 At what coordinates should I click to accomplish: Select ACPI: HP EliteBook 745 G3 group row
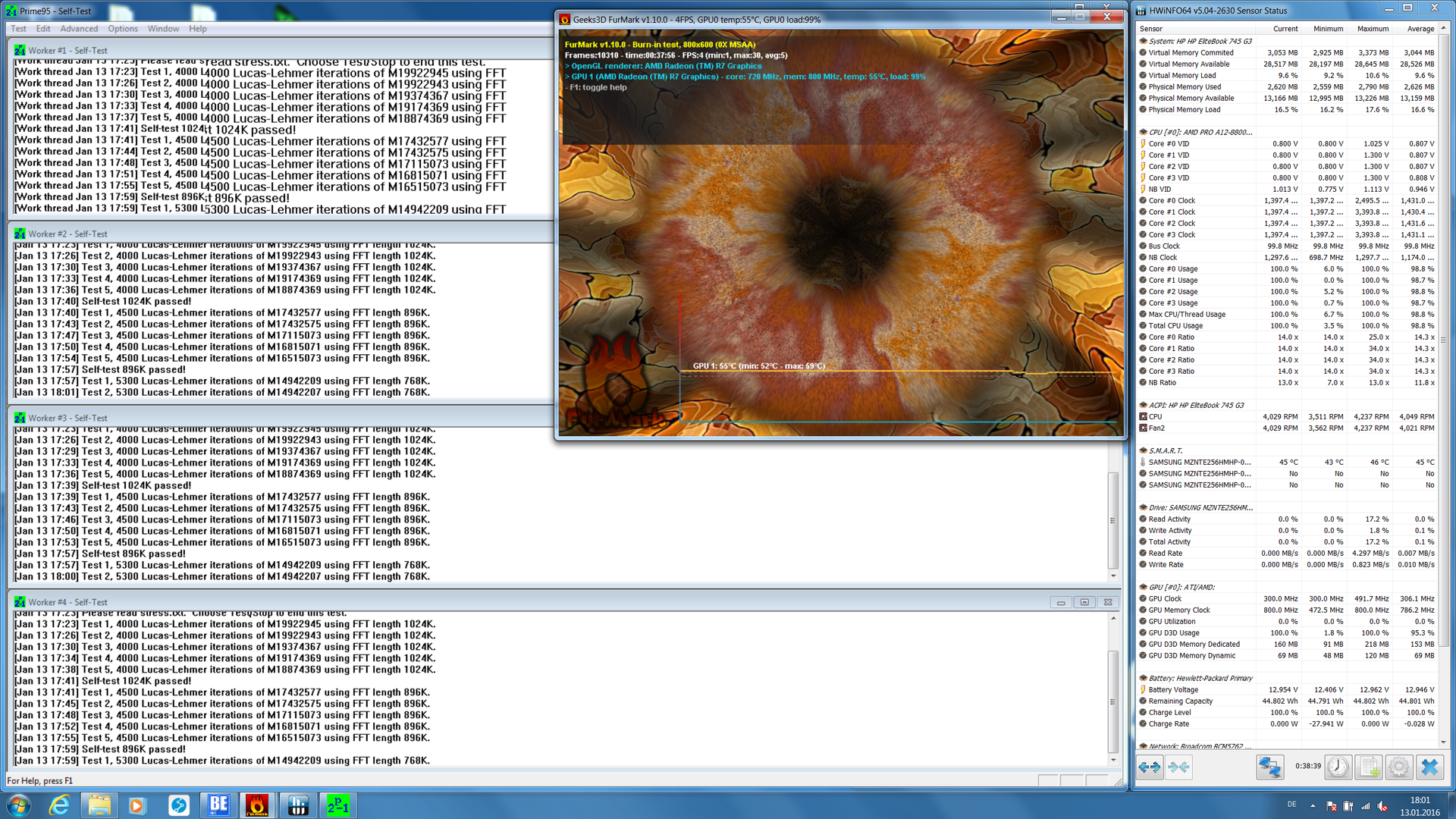[x=1287, y=405]
